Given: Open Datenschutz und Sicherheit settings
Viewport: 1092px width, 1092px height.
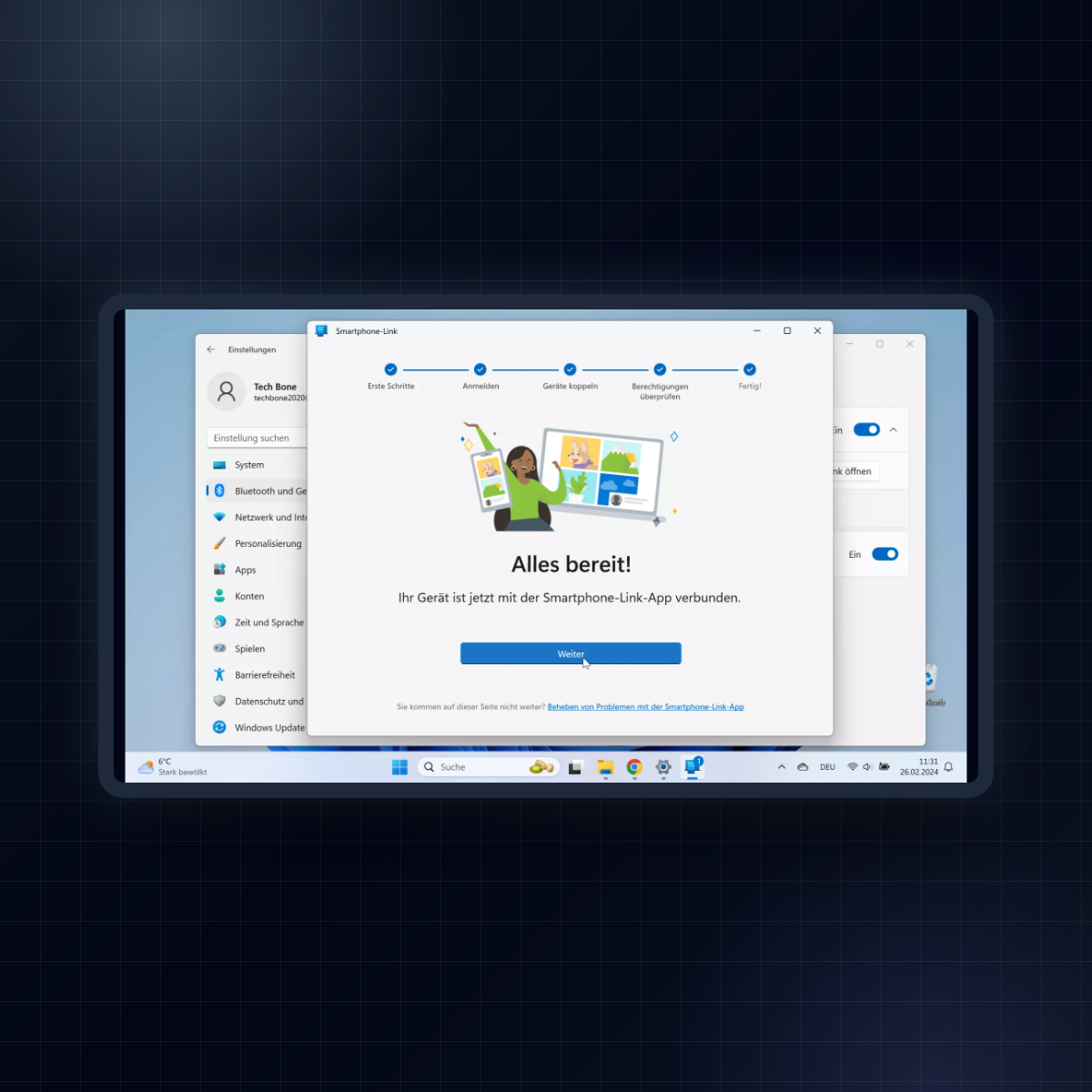Looking at the screenshot, I should tap(257, 703).
